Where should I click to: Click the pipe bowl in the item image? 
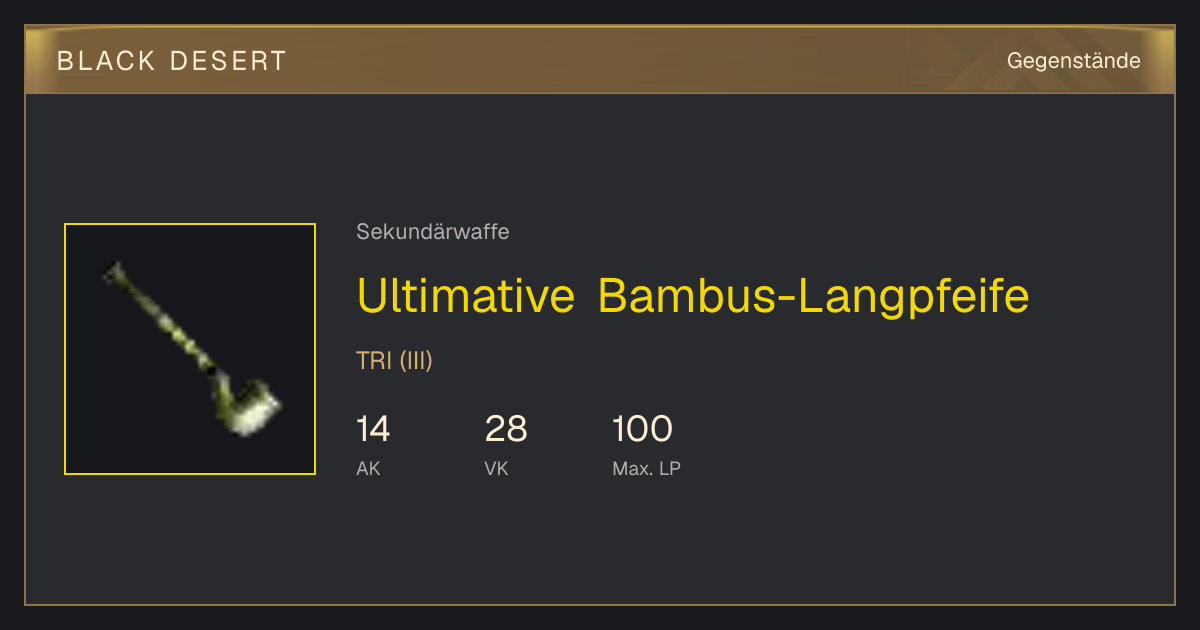(x=251, y=406)
